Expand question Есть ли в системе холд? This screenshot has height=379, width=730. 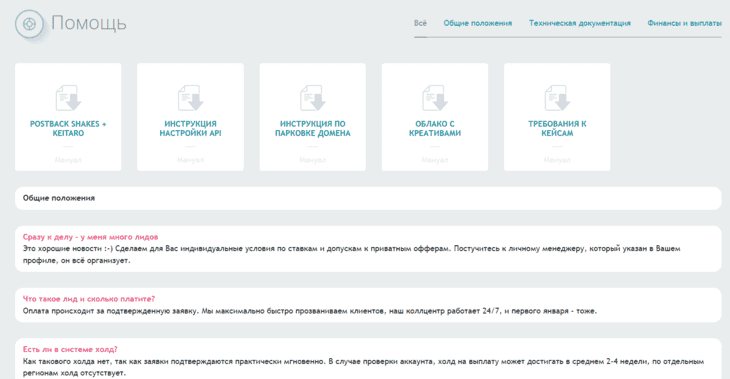click(x=70, y=349)
